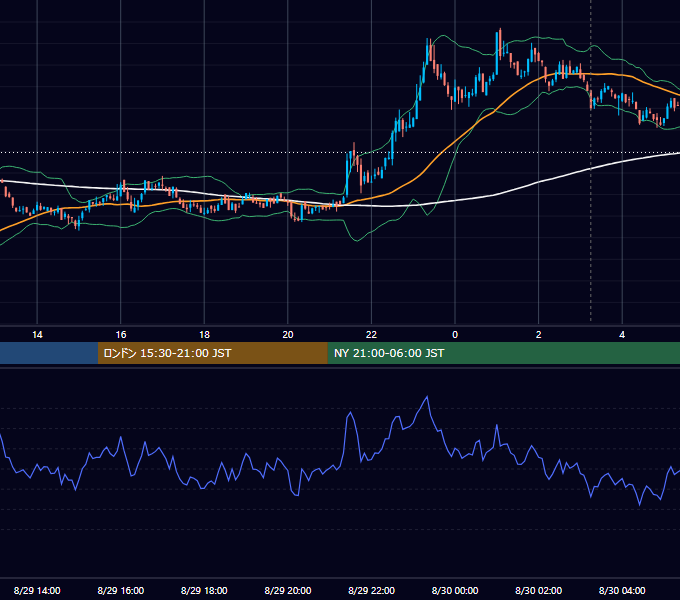Image resolution: width=680 pixels, height=600 pixels.
Task: Click the 8/29 16:00 time label
Action: pos(121,590)
